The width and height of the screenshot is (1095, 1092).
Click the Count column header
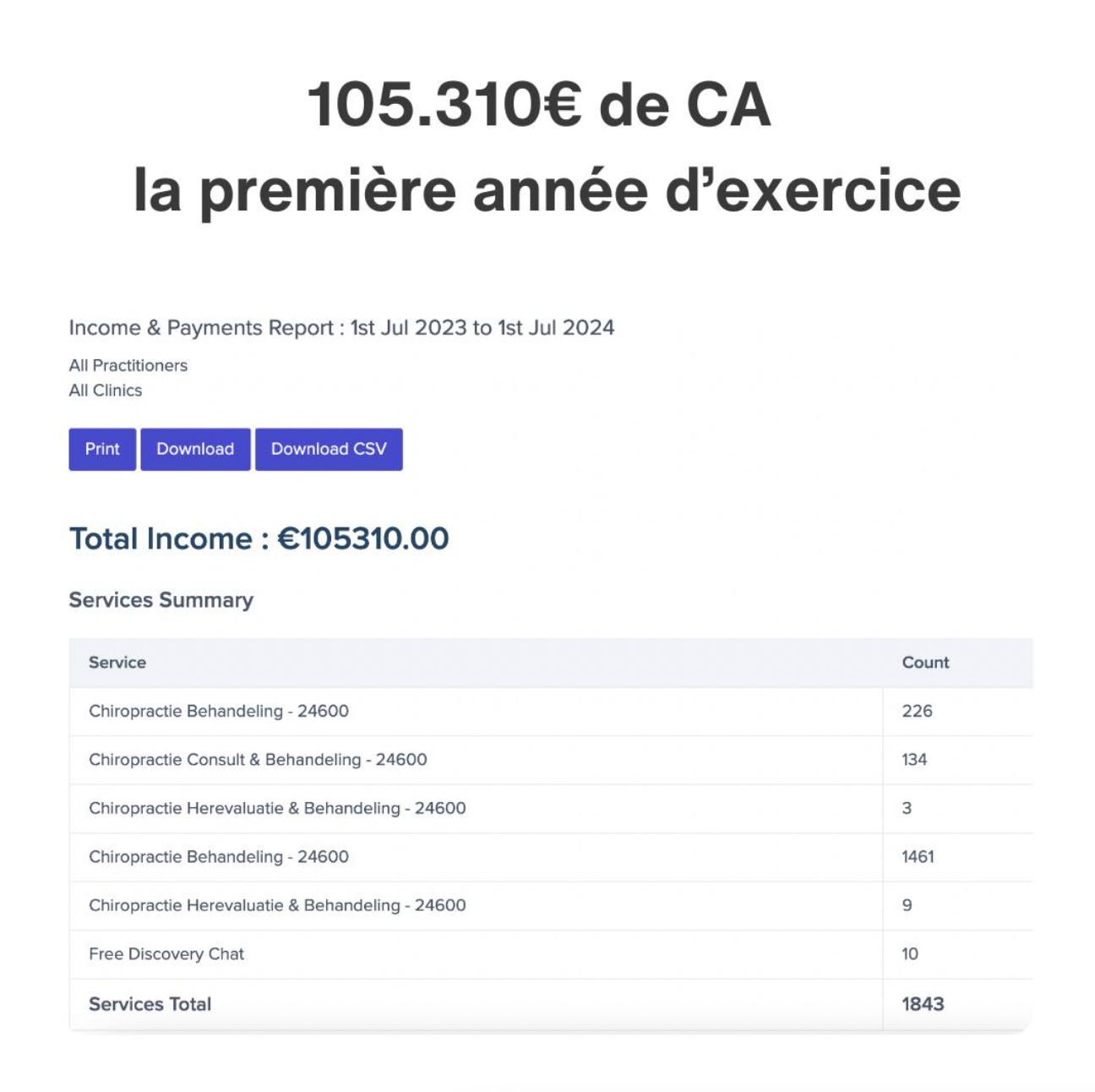pyautogui.click(x=925, y=663)
